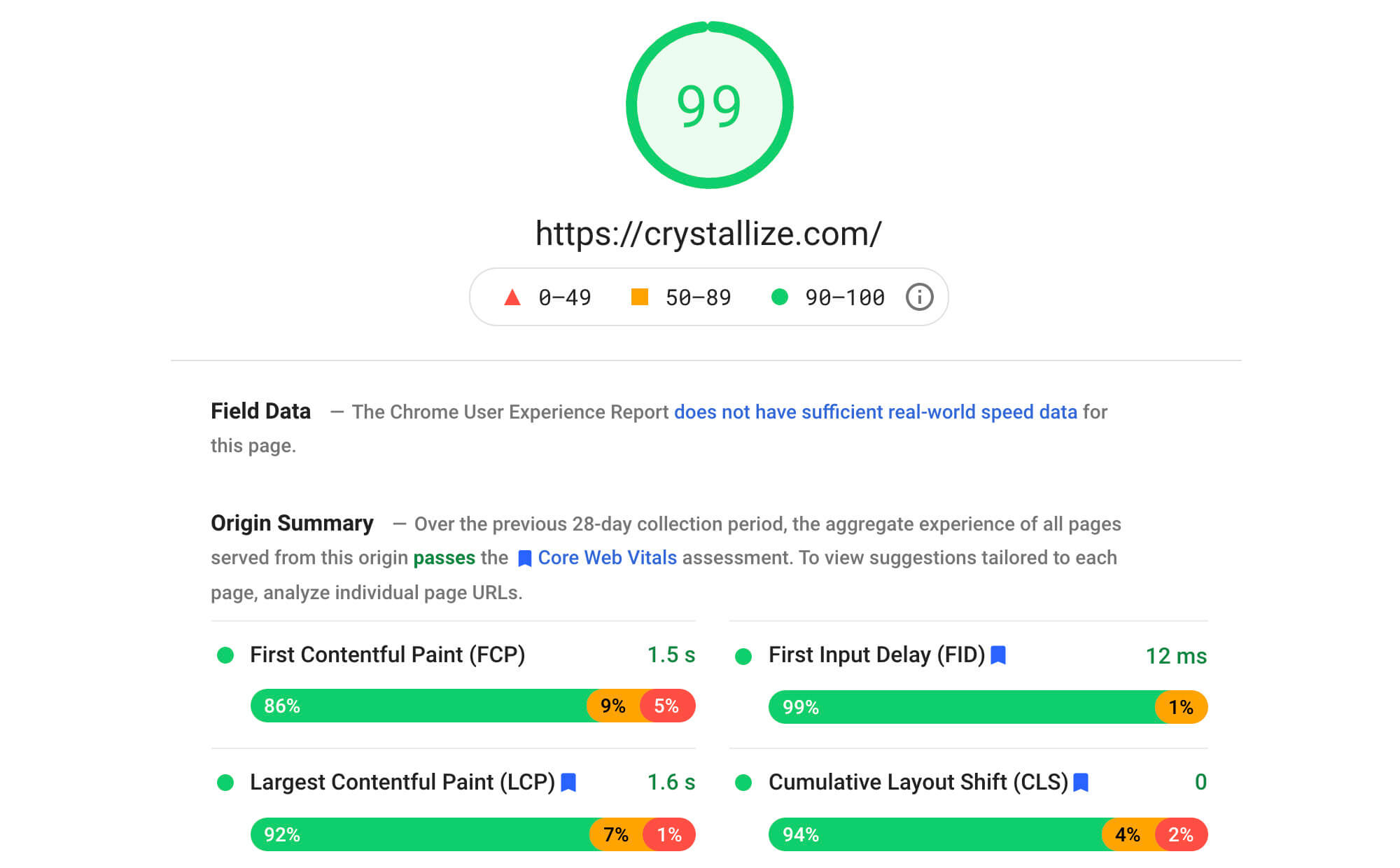Click the 94% green segment of CLS bar
Viewport: 1400px width, 868px height.
[935, 834]
